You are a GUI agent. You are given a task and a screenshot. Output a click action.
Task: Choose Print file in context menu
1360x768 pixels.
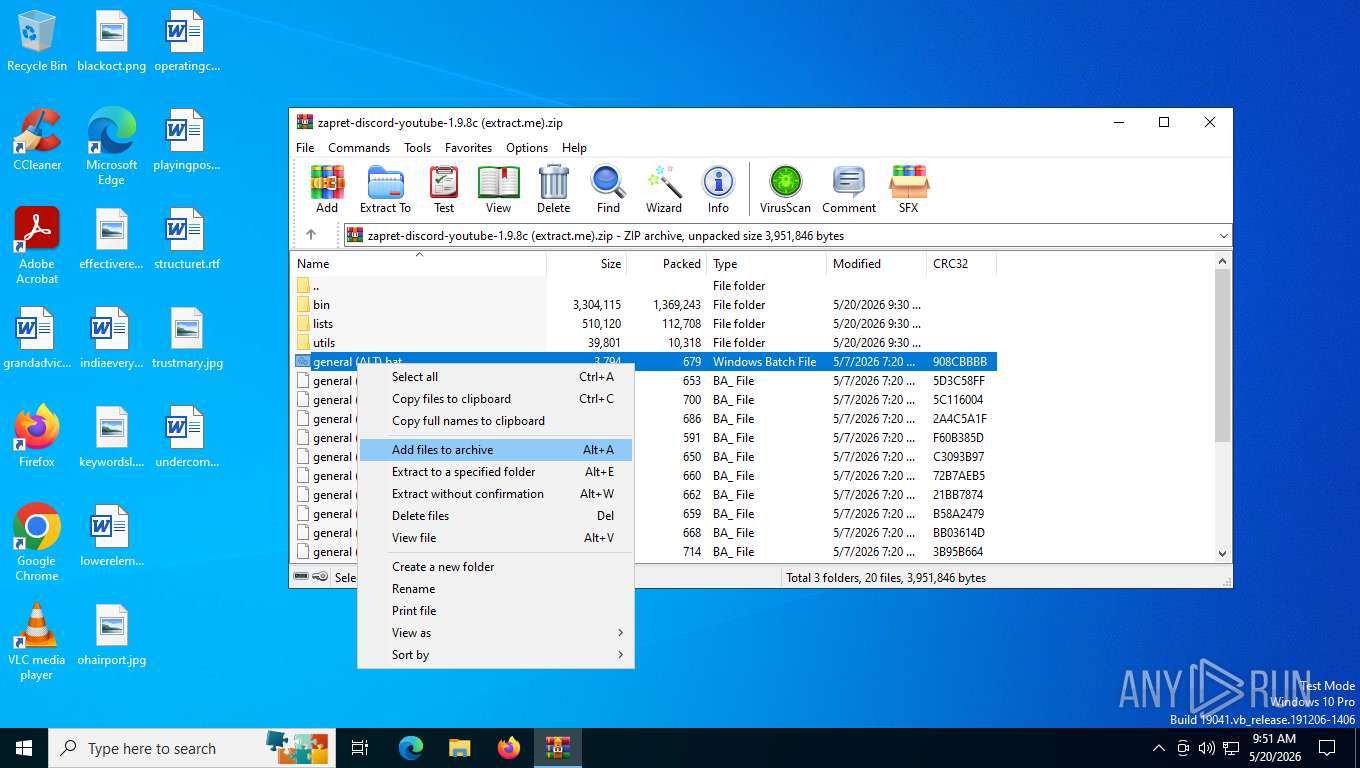click(496, 611)
